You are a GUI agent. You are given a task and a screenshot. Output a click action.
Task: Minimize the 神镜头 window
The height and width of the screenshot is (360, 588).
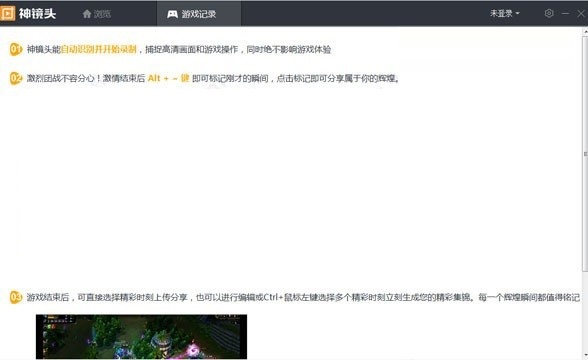point(565,14)
